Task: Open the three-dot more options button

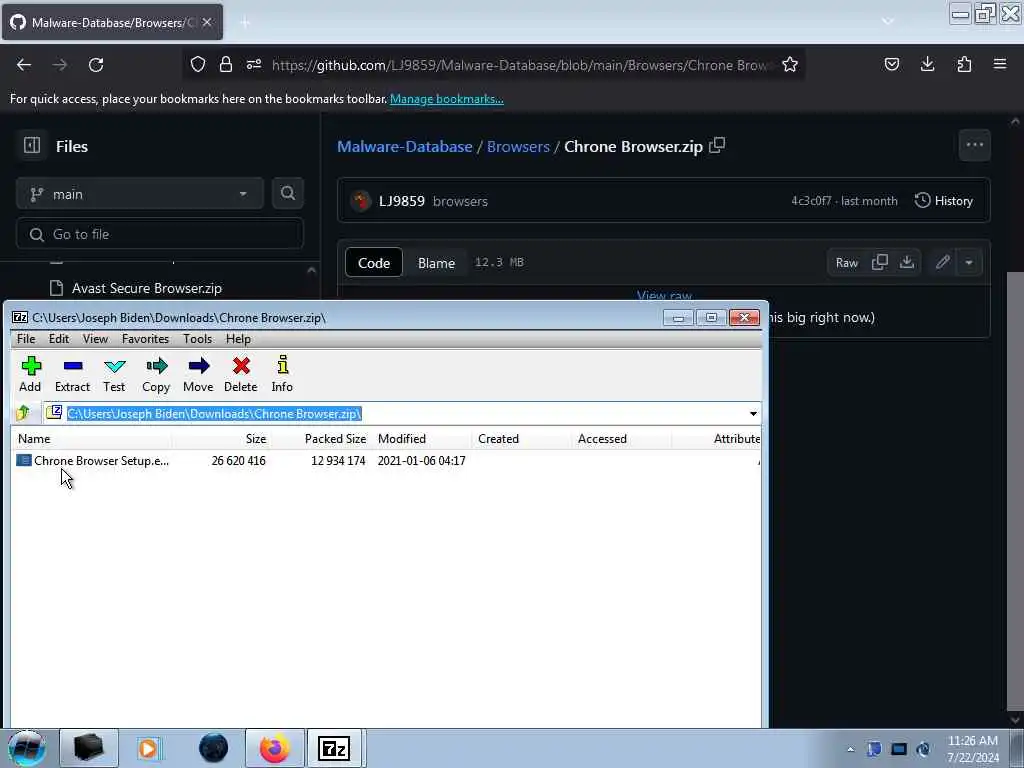Action: click(974, 145)
